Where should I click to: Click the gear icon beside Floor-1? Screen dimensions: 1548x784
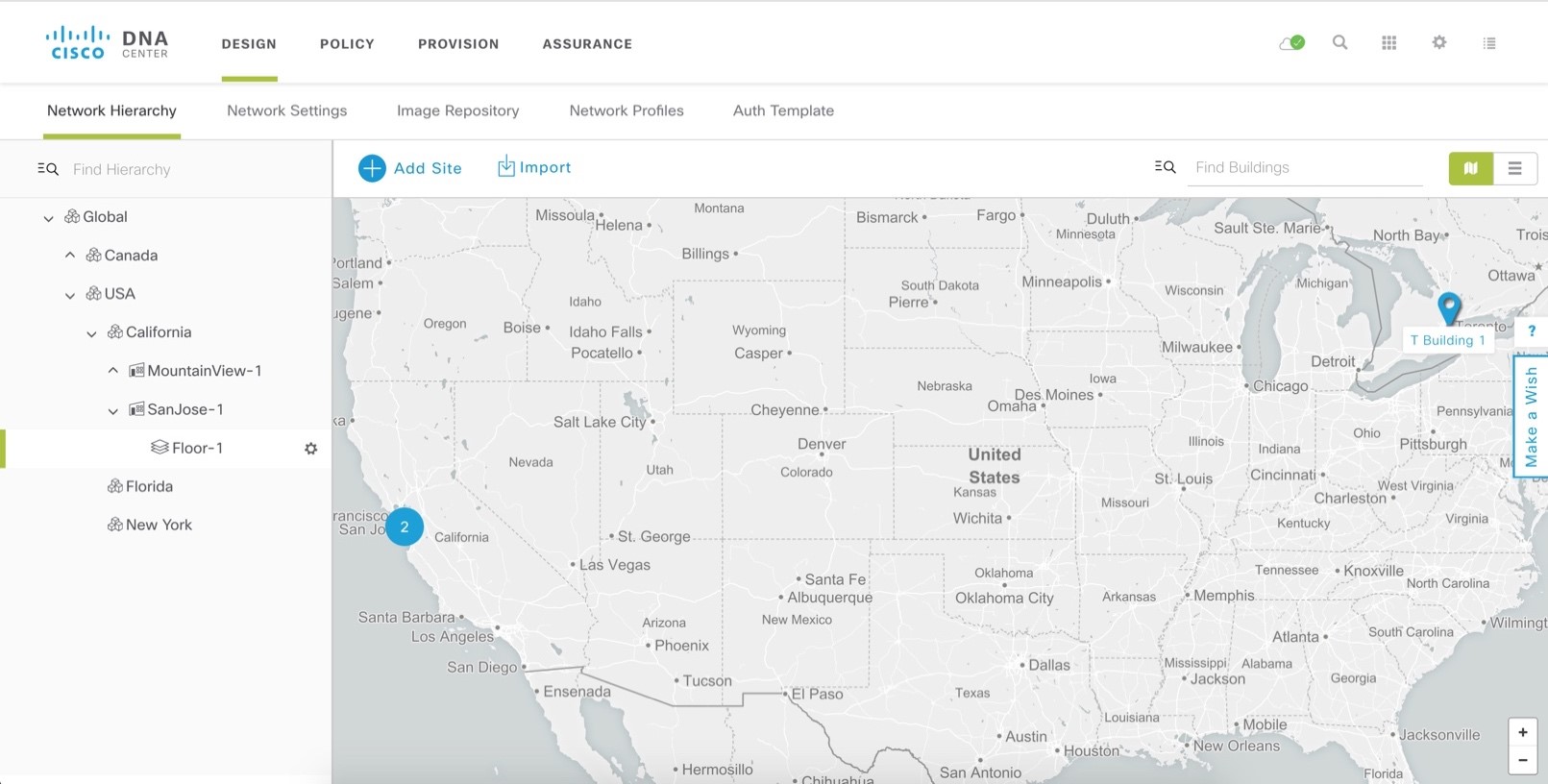coord(310,449)
